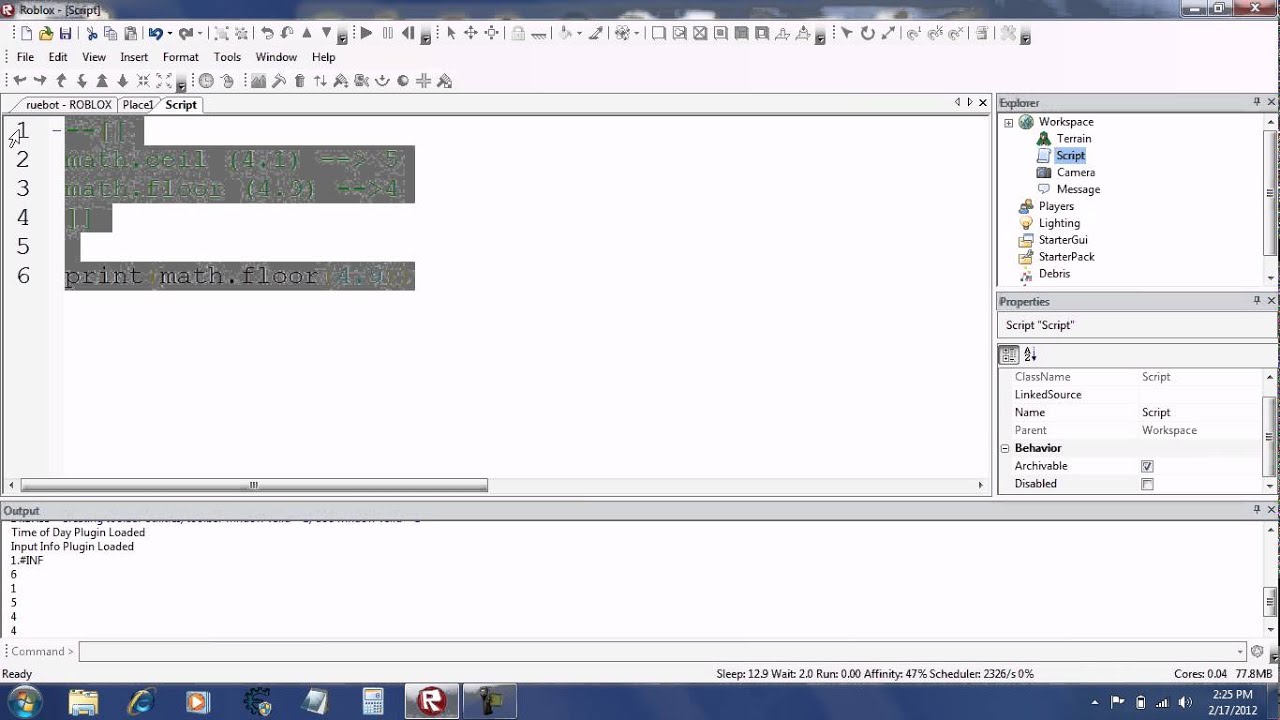This screenshot has width=1280, height=720.
Task: Select the four-arrow Move tool
Action: pyautogui.click(x=471, y=33)
